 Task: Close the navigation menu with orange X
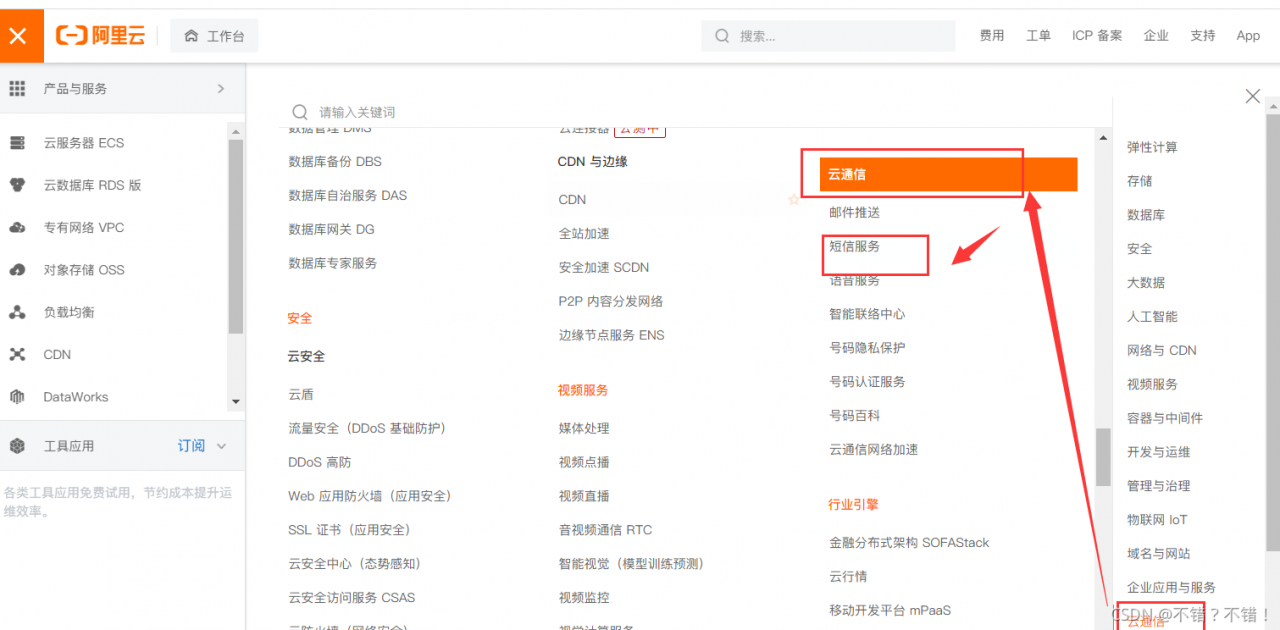pyautogui.click(x=17, y=36)
